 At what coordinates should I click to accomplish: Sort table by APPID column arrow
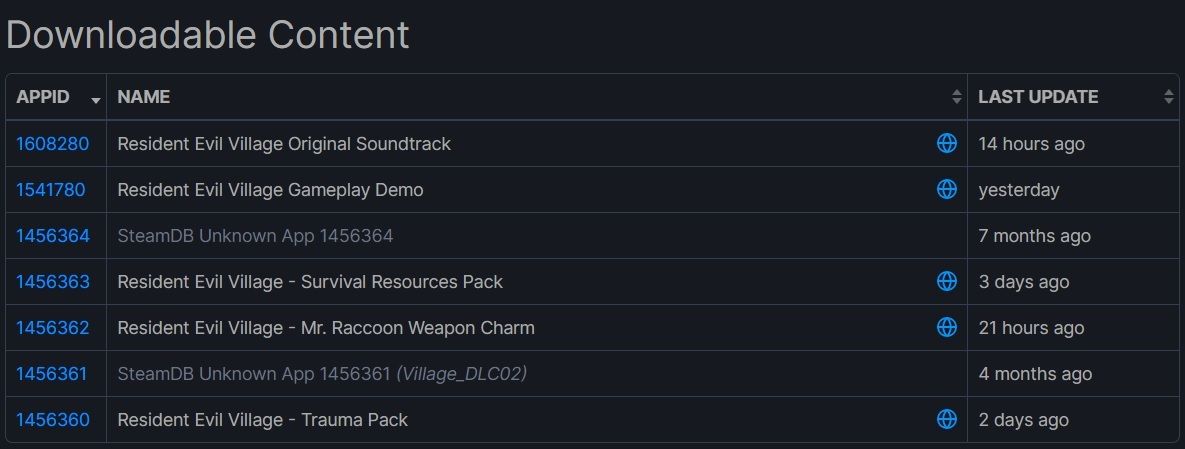[x=96, y=100]
